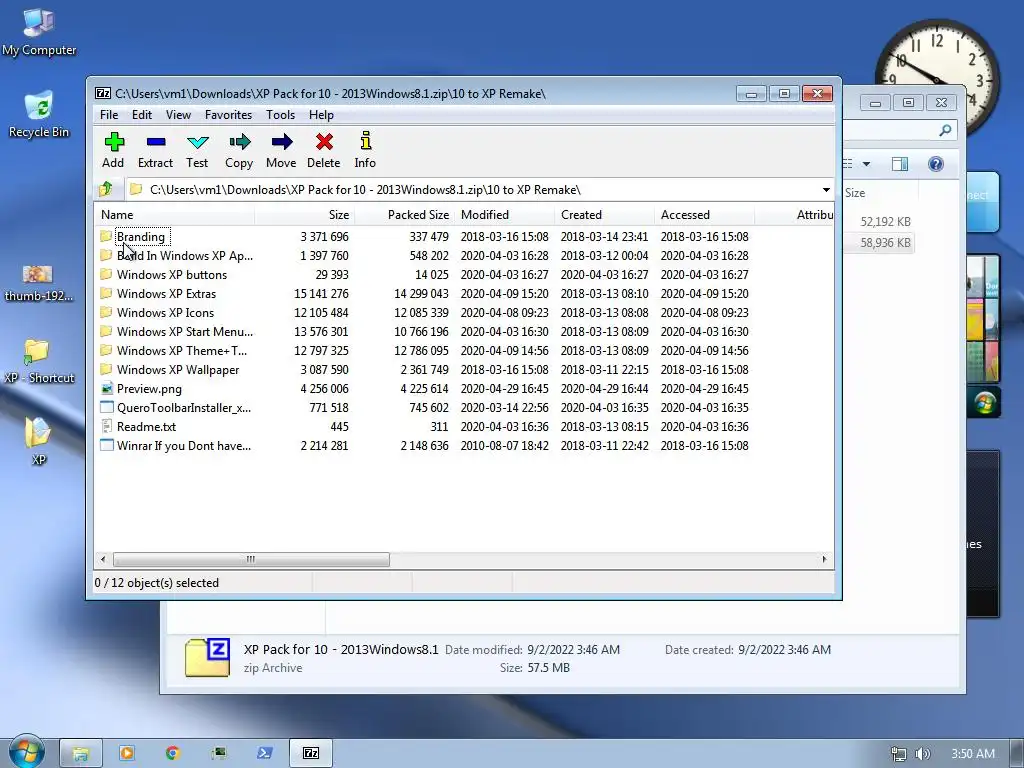Select Windows XP Start Menu... folder name
1024x768 pixels.
pyautogui.click(x=185, y=332)
